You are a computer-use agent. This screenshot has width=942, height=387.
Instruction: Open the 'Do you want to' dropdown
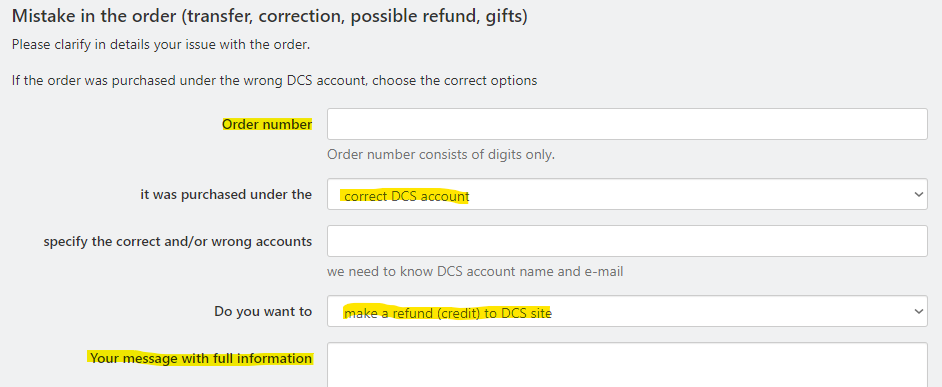[x=627, y=311]
